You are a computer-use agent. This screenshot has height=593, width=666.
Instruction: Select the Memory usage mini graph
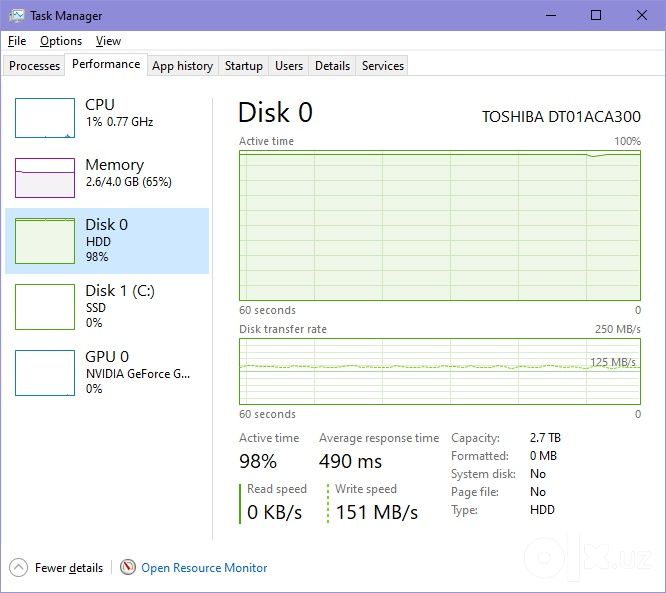(45, 178)
